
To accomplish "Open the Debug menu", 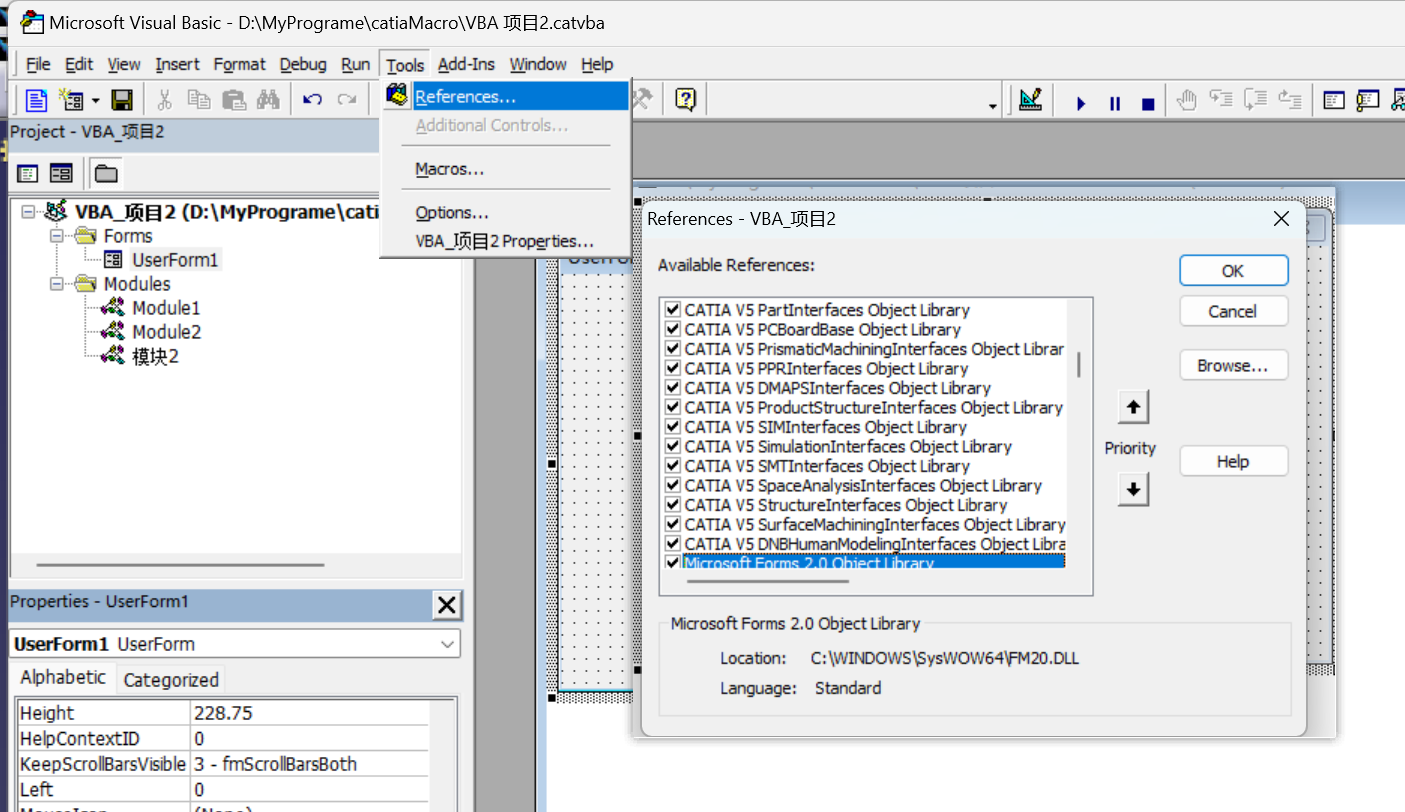I will (303, 64).
